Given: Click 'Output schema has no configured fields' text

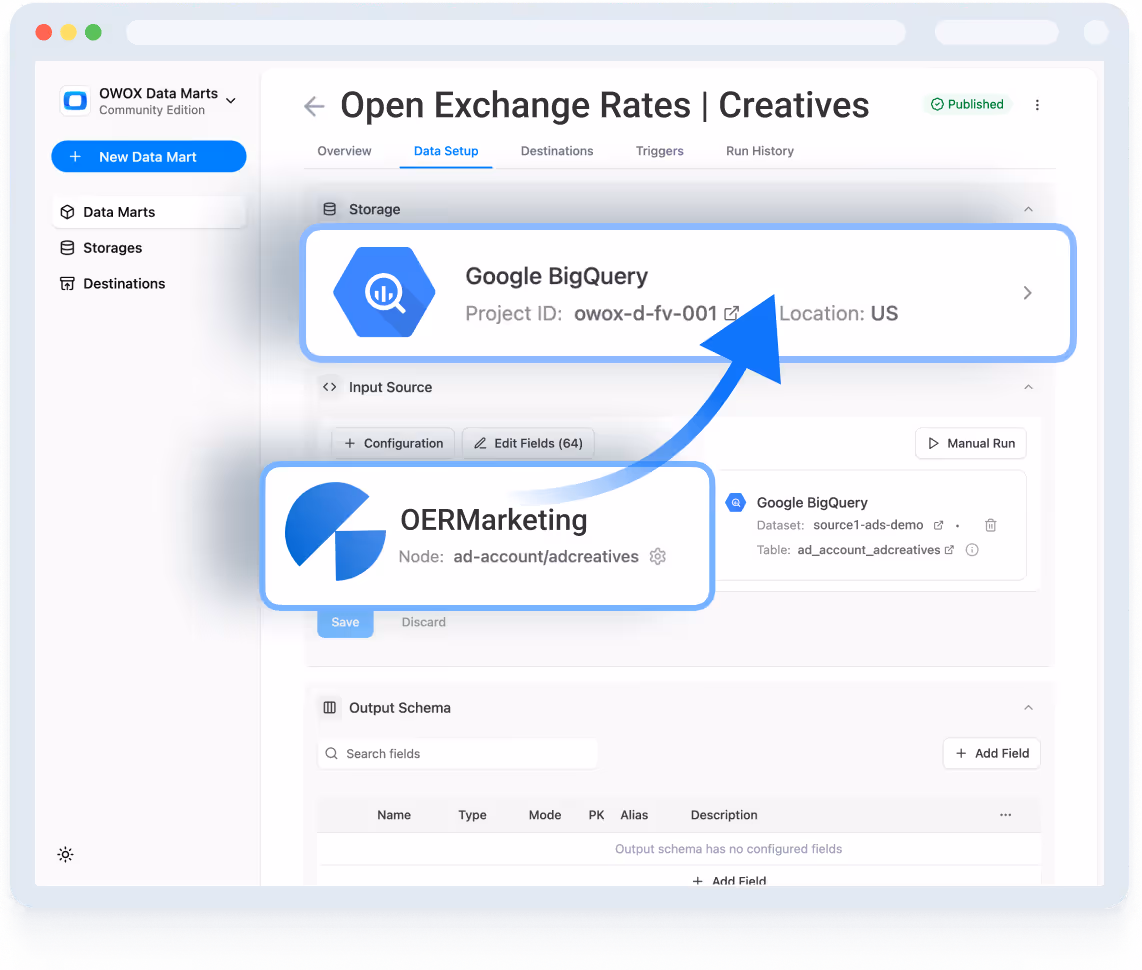Looking at the screenshot, I should pos(728,848).
